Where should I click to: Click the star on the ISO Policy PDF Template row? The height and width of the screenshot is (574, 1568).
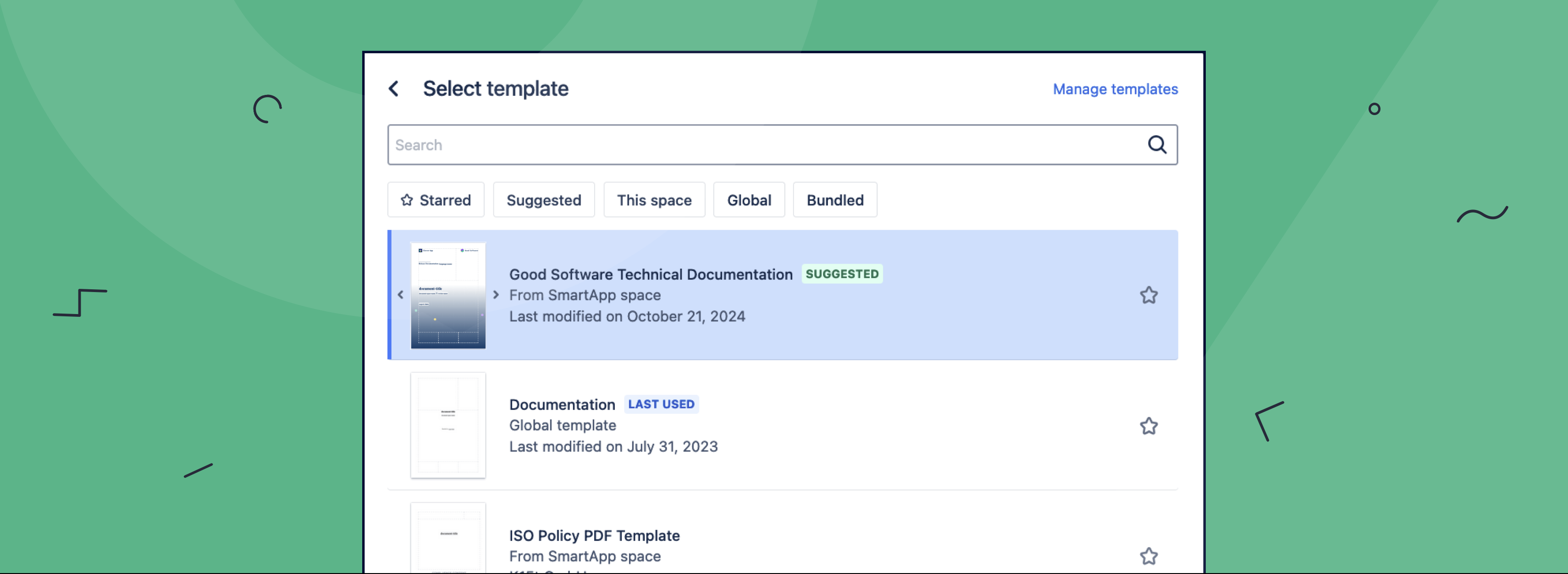(1148, 556)
